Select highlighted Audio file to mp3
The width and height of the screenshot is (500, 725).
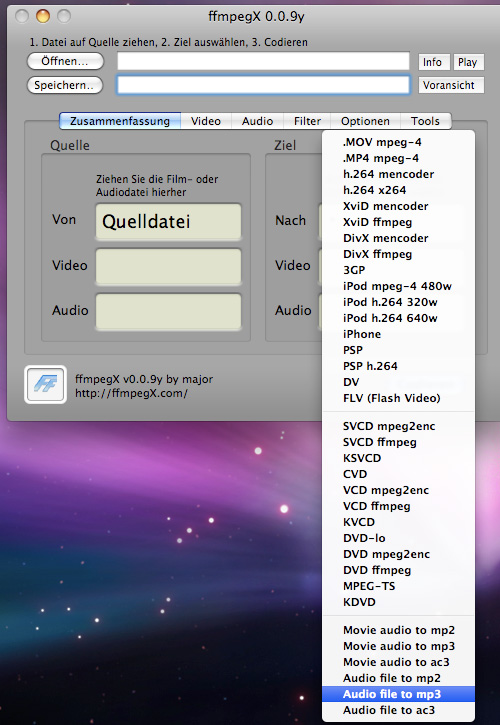(398, 694)
